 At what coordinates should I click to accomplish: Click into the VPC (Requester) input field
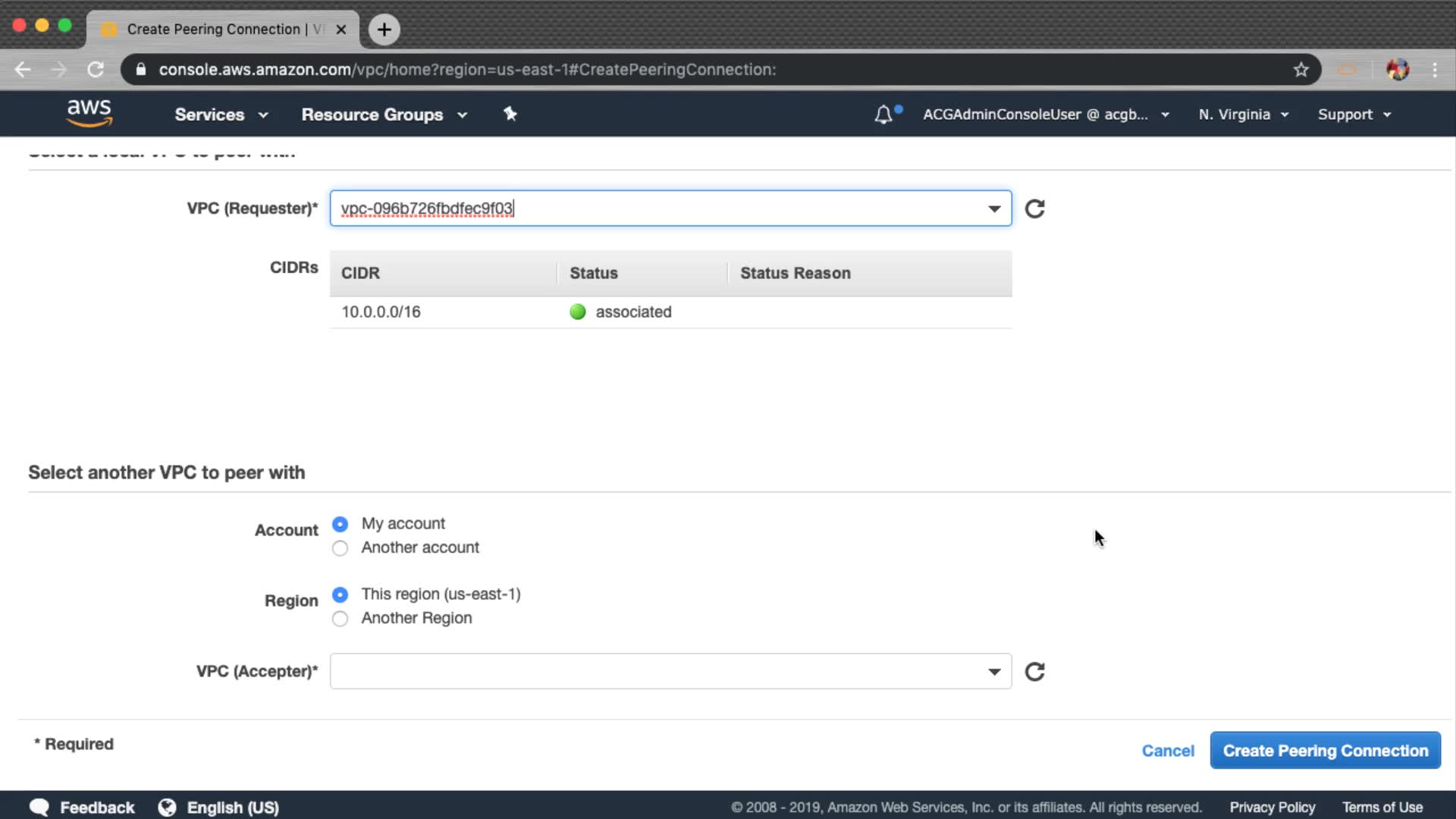(x=652, y=209)
